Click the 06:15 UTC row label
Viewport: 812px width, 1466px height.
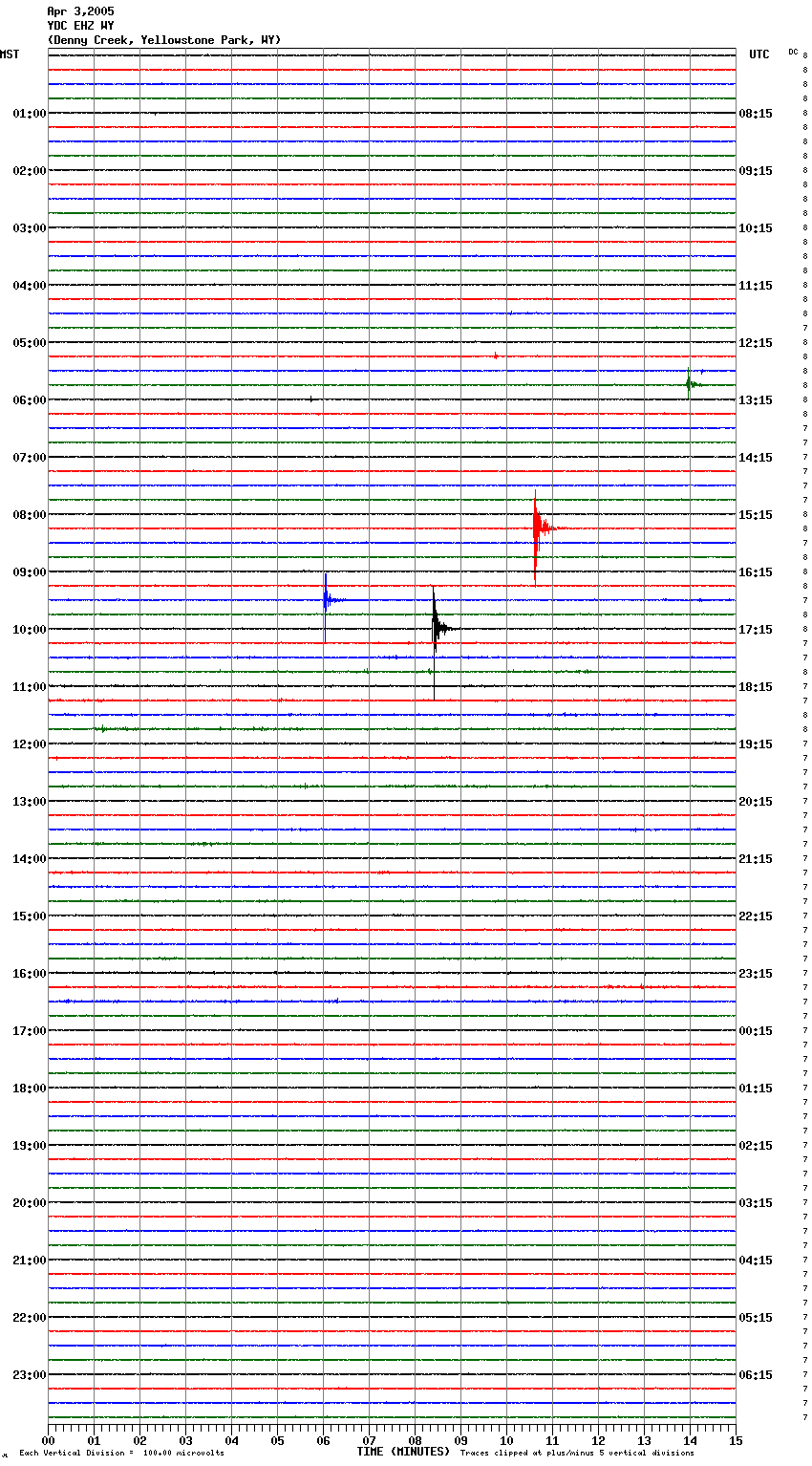click(x=756, y=1375)
